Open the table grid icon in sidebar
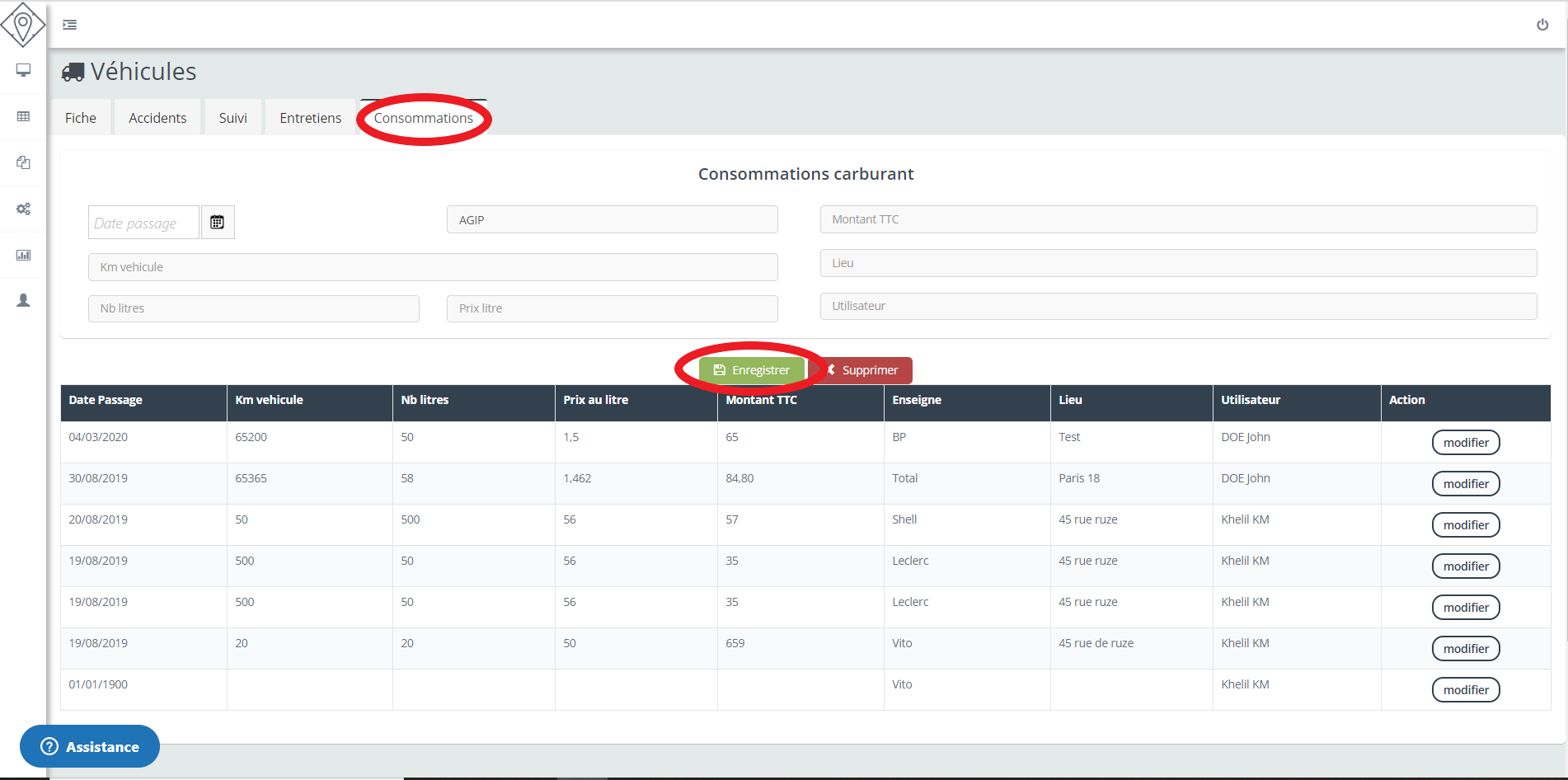The image size is (1568, 780). (x=23, y=116)
